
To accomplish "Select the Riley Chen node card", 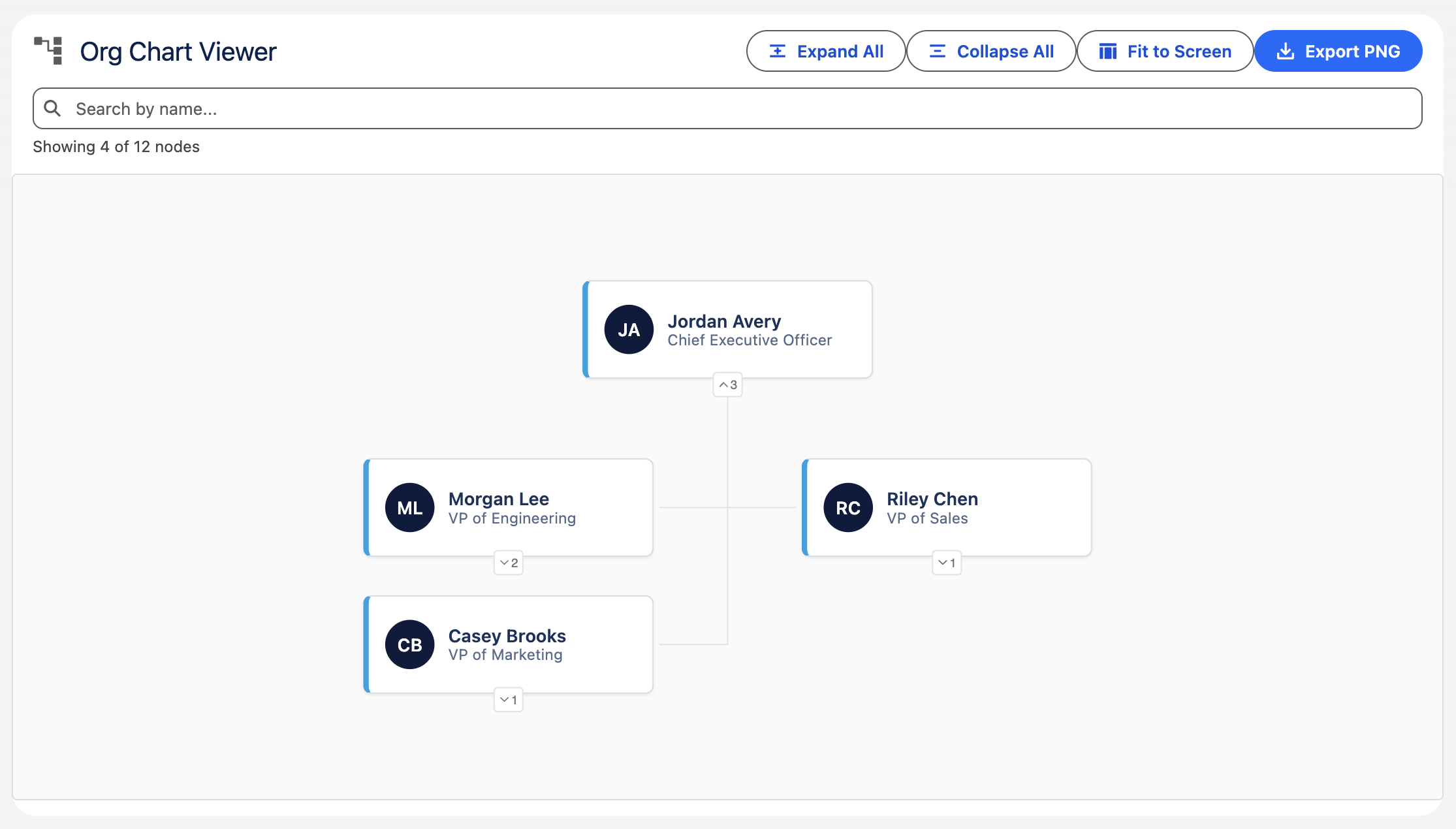I will 947,508.
